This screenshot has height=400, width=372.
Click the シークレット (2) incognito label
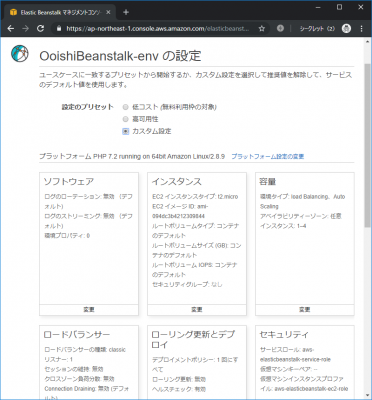point(317,29)
